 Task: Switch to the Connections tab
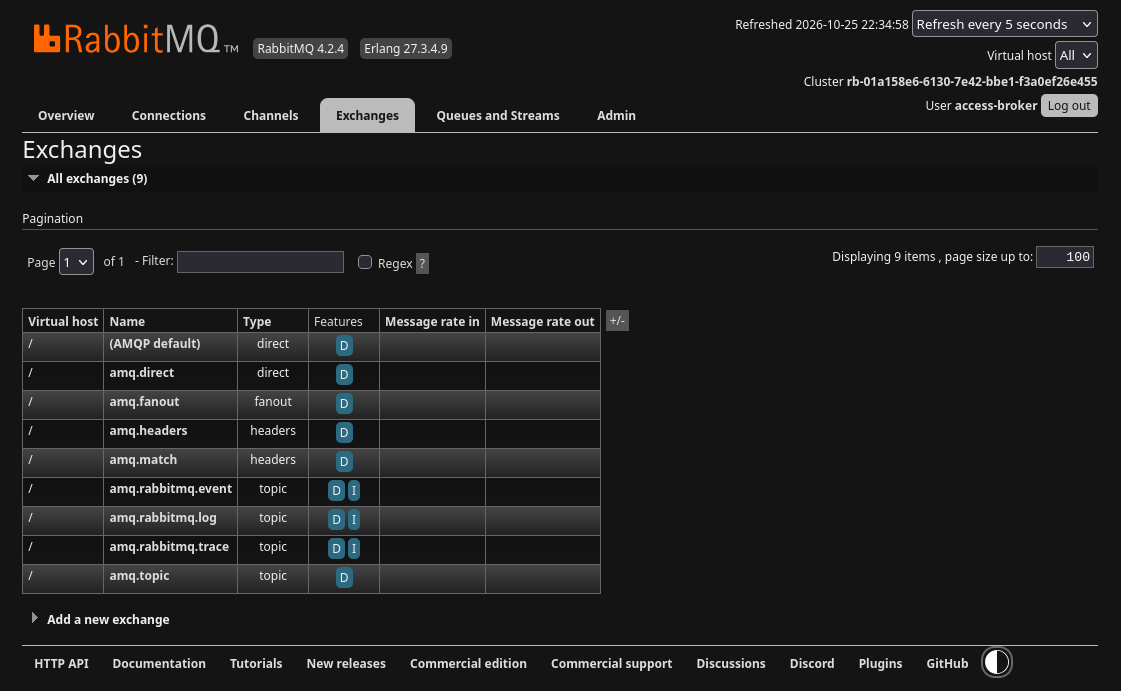tap(169, 115)
